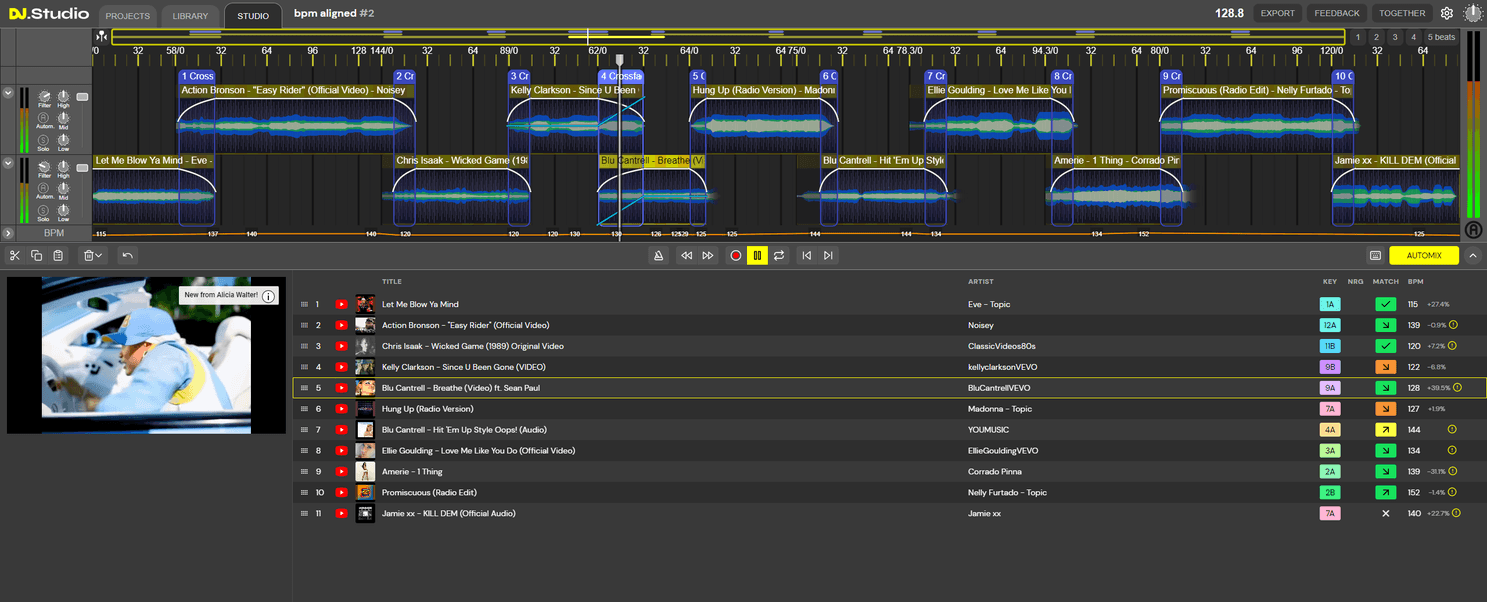
Task: Click the info icon on video preview
Action: [x=269, y=296]
